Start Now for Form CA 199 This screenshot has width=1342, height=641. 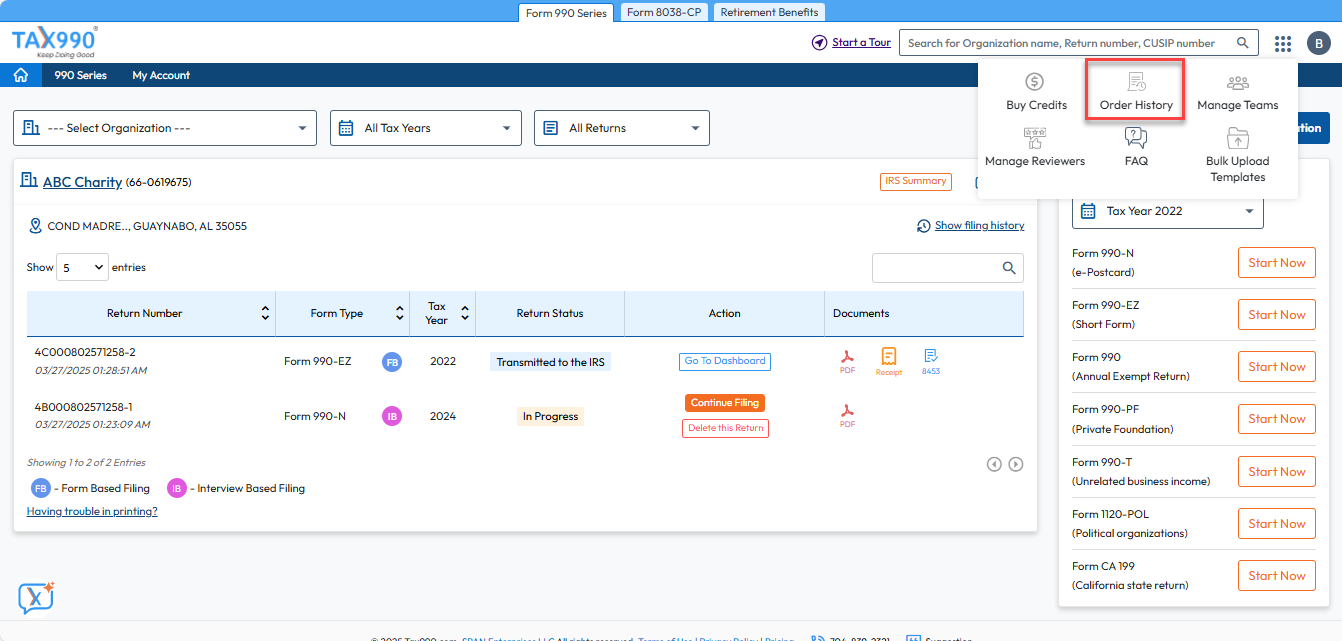[1277, 576]
